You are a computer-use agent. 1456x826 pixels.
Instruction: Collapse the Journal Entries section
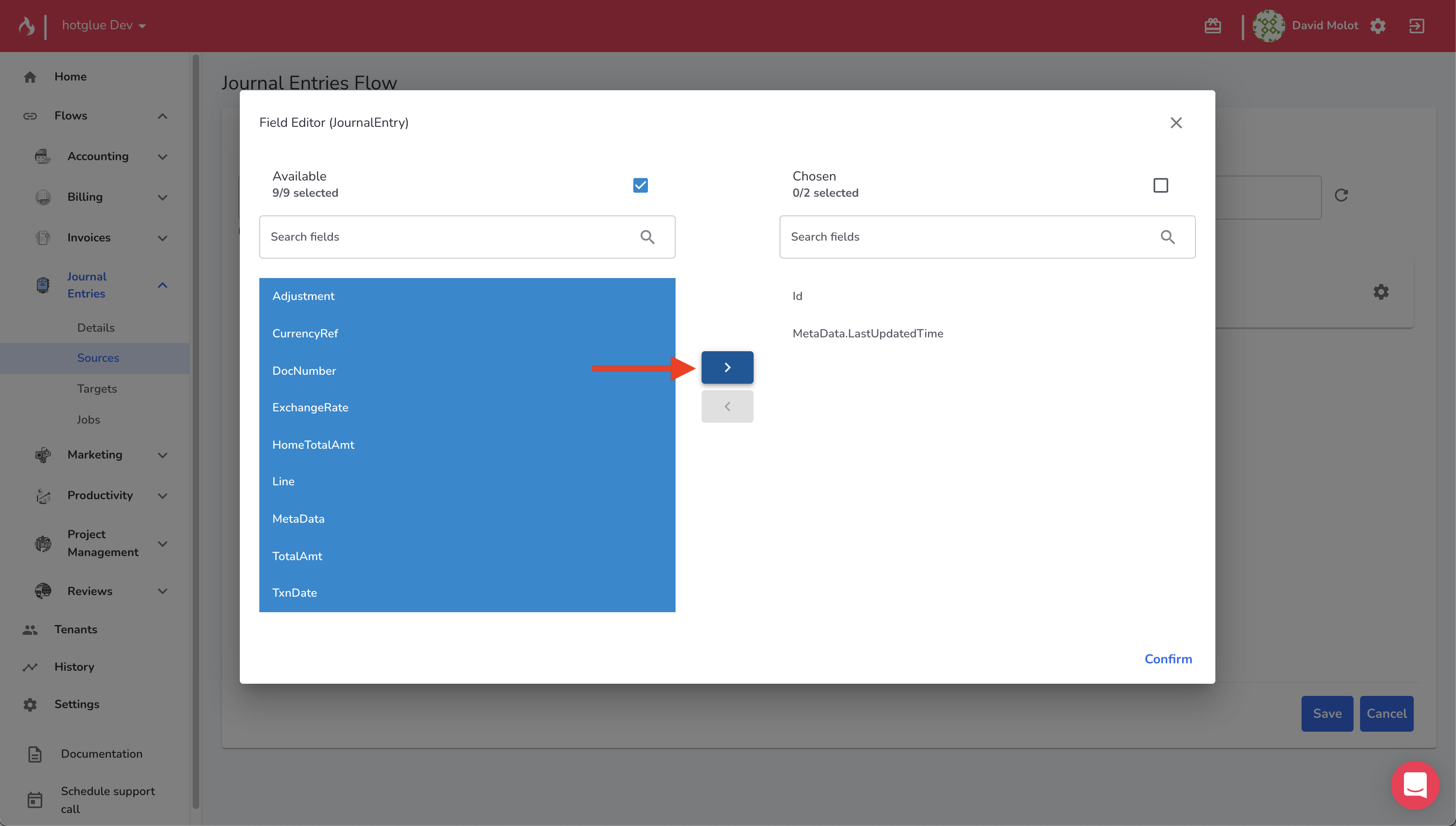(162, 285)
